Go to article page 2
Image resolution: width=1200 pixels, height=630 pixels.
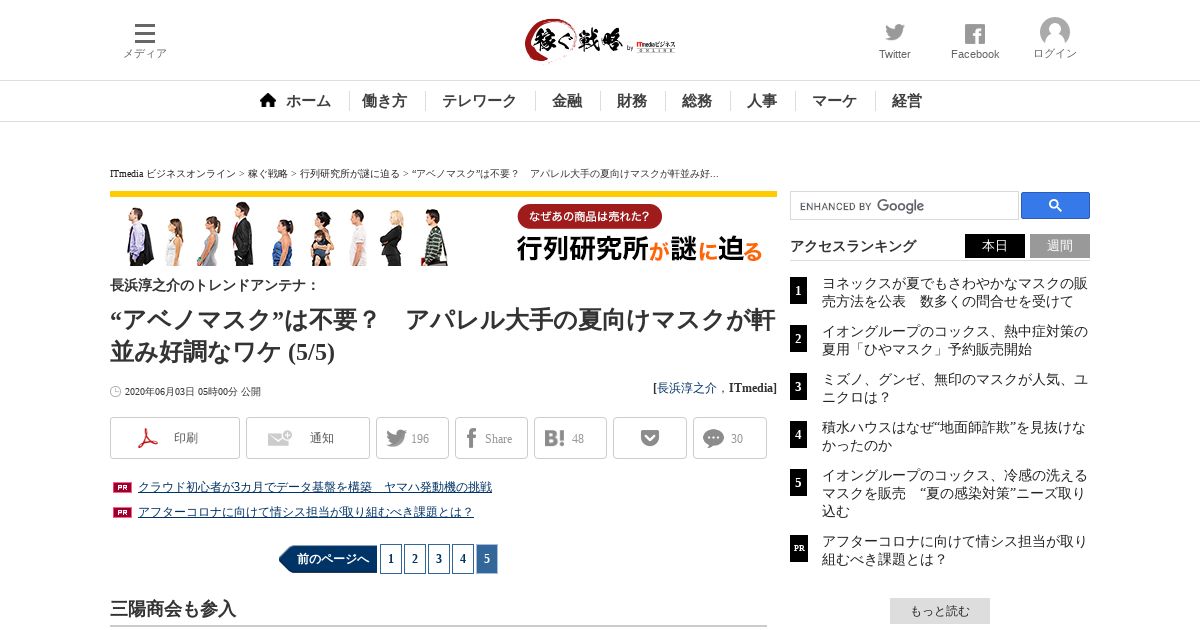click(415, 559)
